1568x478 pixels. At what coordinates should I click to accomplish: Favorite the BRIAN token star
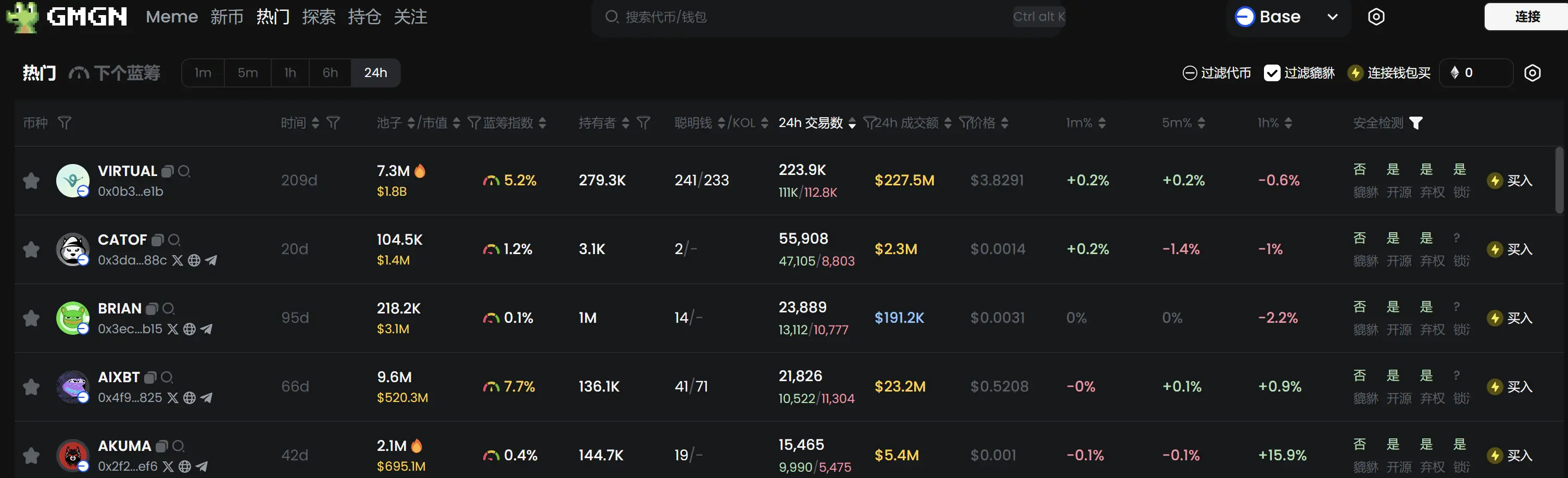(x=31, y=319)
